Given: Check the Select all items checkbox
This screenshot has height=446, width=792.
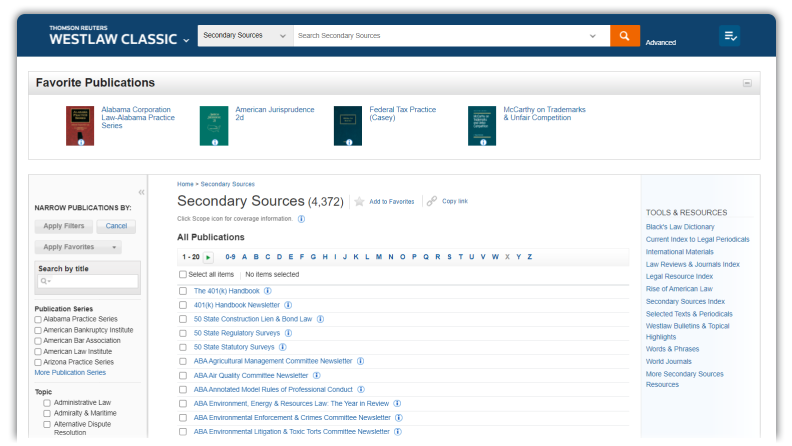Looking at the screenshot, I should click(x=183, y=274).
